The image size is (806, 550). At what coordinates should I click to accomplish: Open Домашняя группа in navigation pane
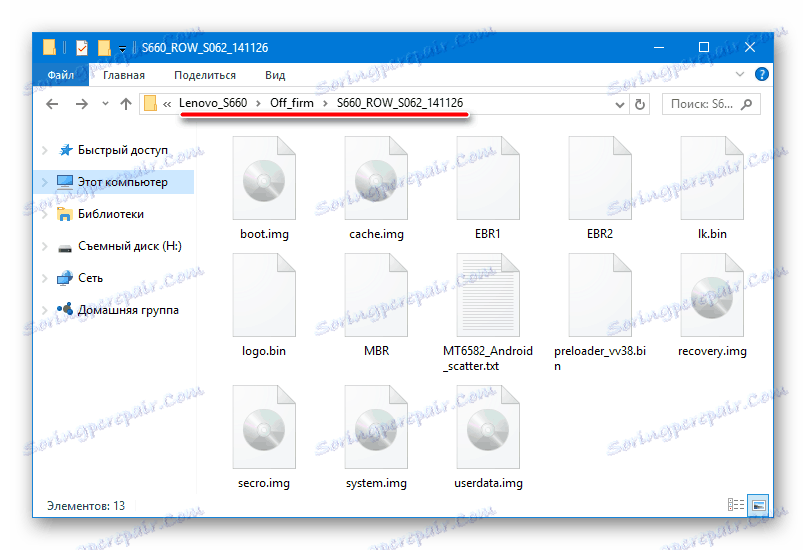pos(128,310)
